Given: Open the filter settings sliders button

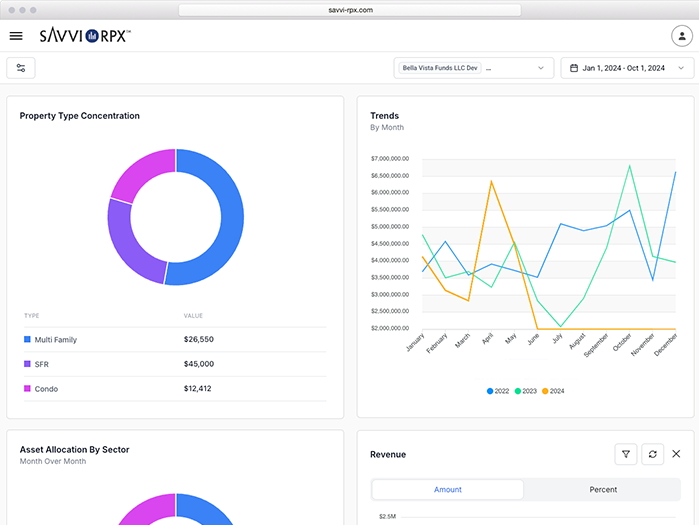Looking at the screenshot, I should point(21,68).
